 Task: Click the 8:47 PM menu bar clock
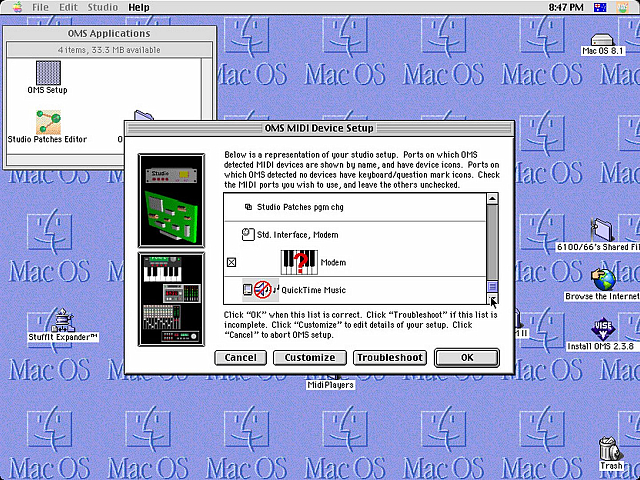click(x=566, y=7)
